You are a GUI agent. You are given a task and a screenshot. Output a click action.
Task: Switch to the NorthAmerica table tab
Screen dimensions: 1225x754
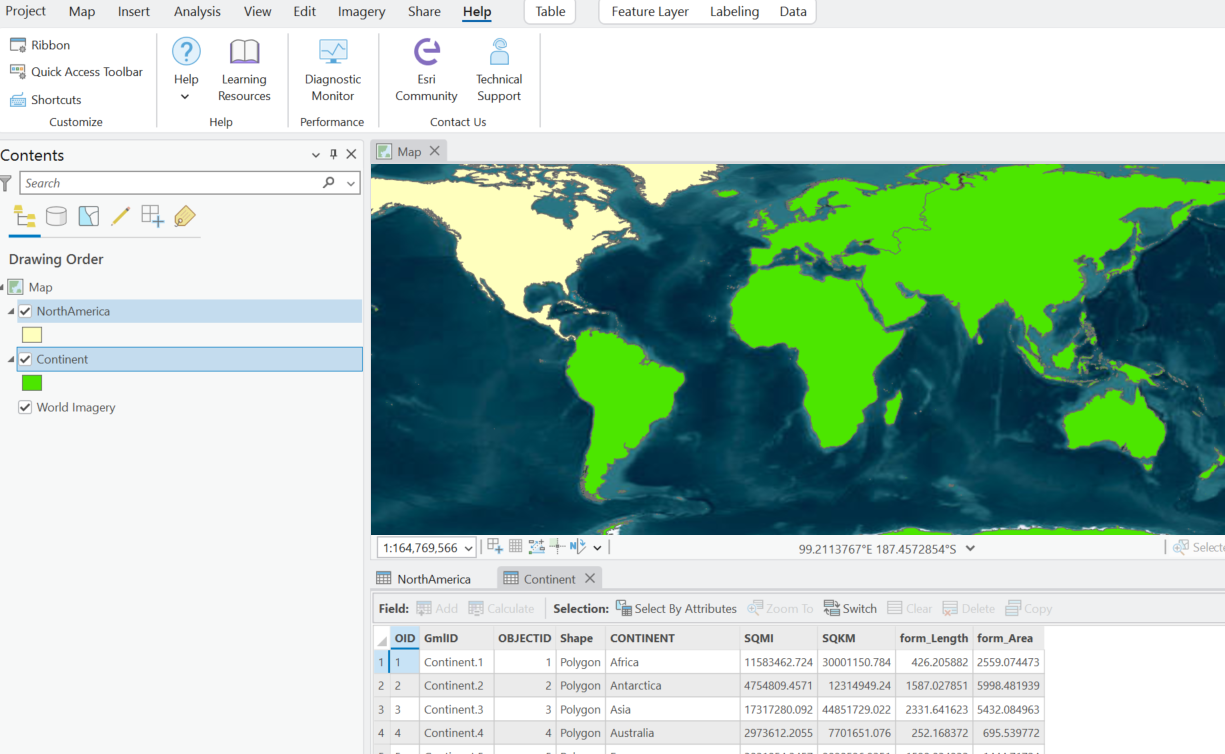(432, 578)
